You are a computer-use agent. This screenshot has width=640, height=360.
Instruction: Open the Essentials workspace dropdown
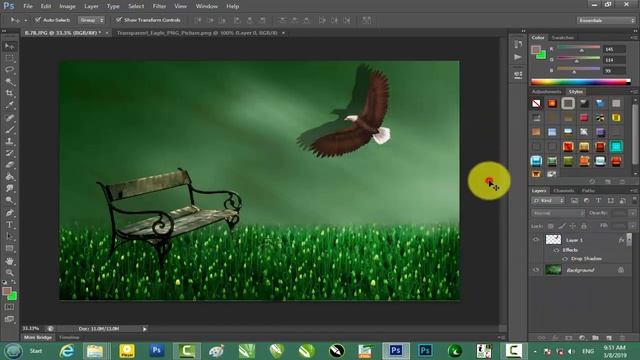[x=606, y=20]
